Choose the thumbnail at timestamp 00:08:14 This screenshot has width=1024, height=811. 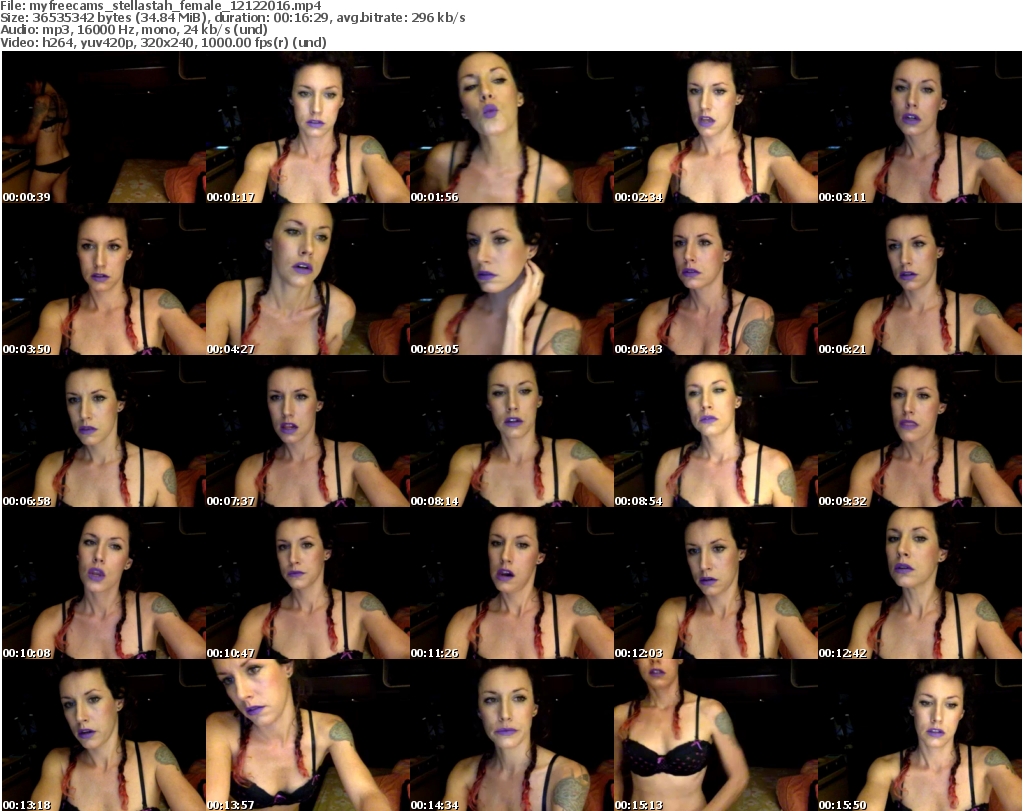(x=511, y=432)
